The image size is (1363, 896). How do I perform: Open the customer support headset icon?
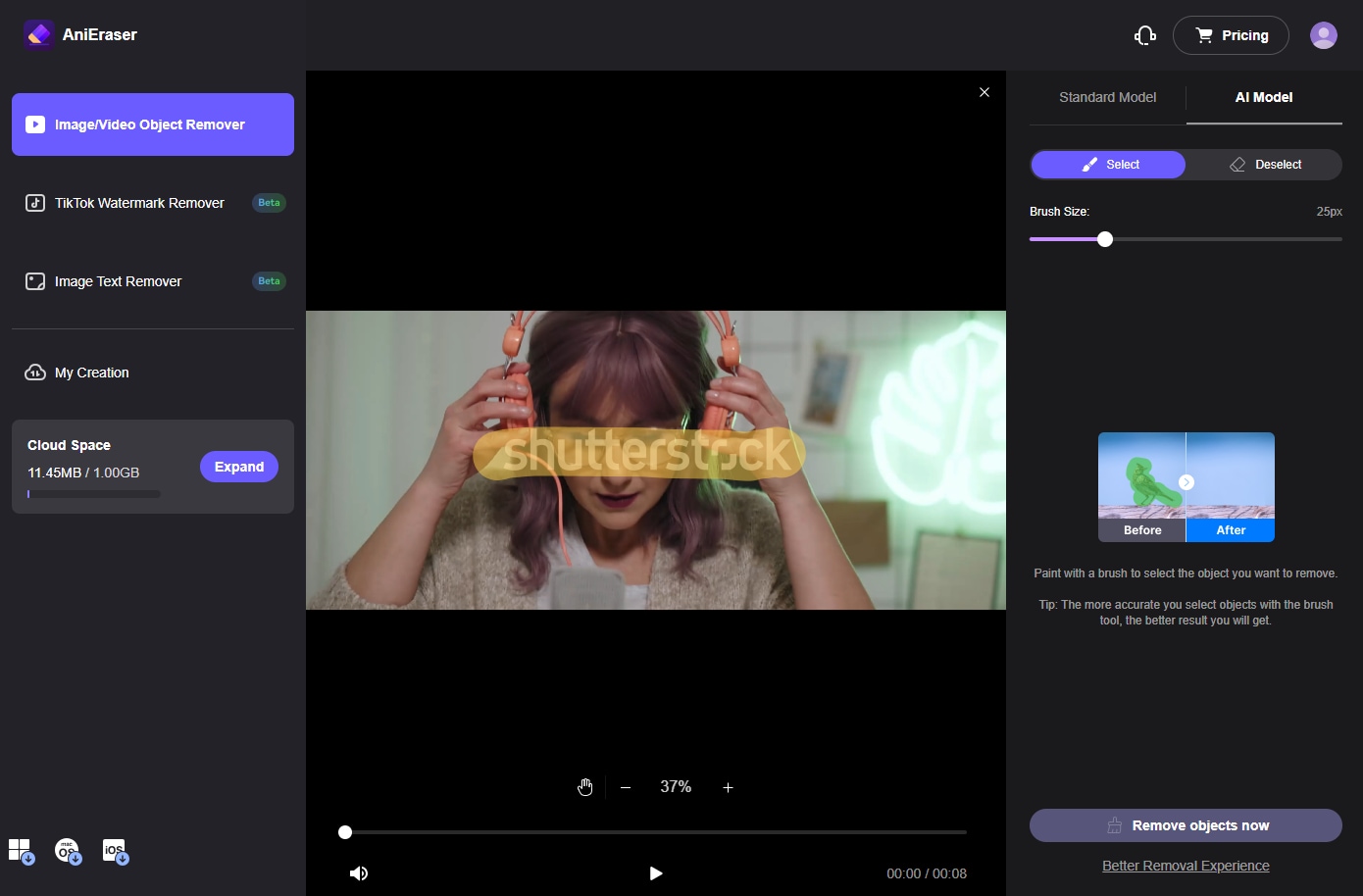[x=1145, y=35]
